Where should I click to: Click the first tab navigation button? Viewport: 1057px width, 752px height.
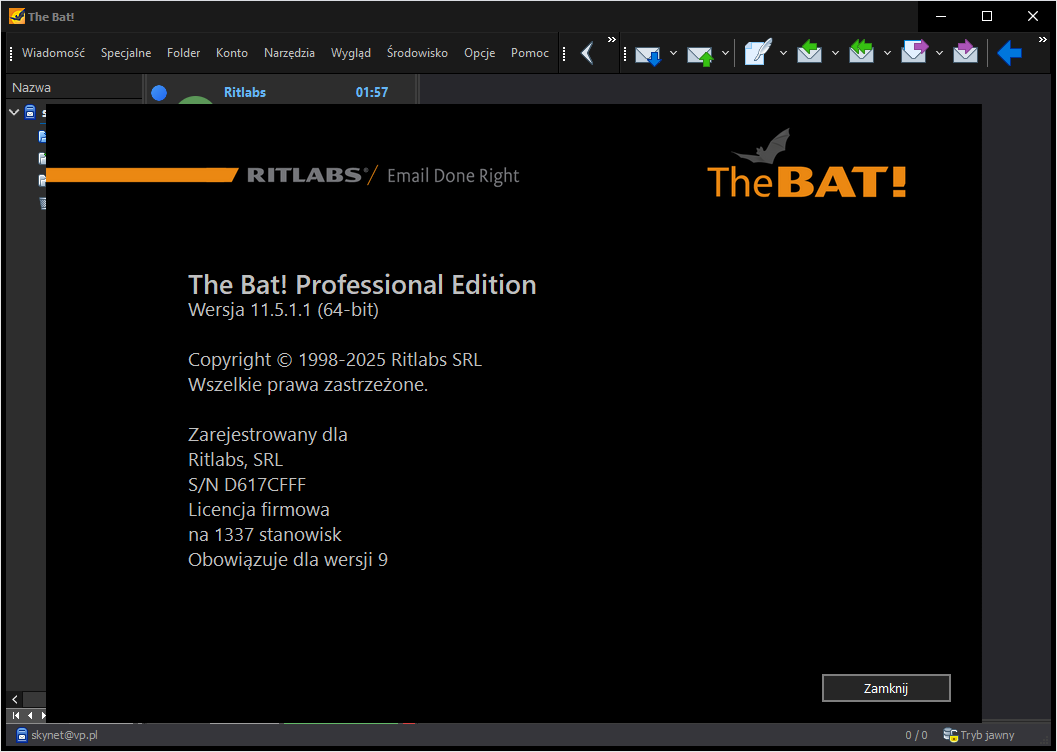click(x=16, y=716)
